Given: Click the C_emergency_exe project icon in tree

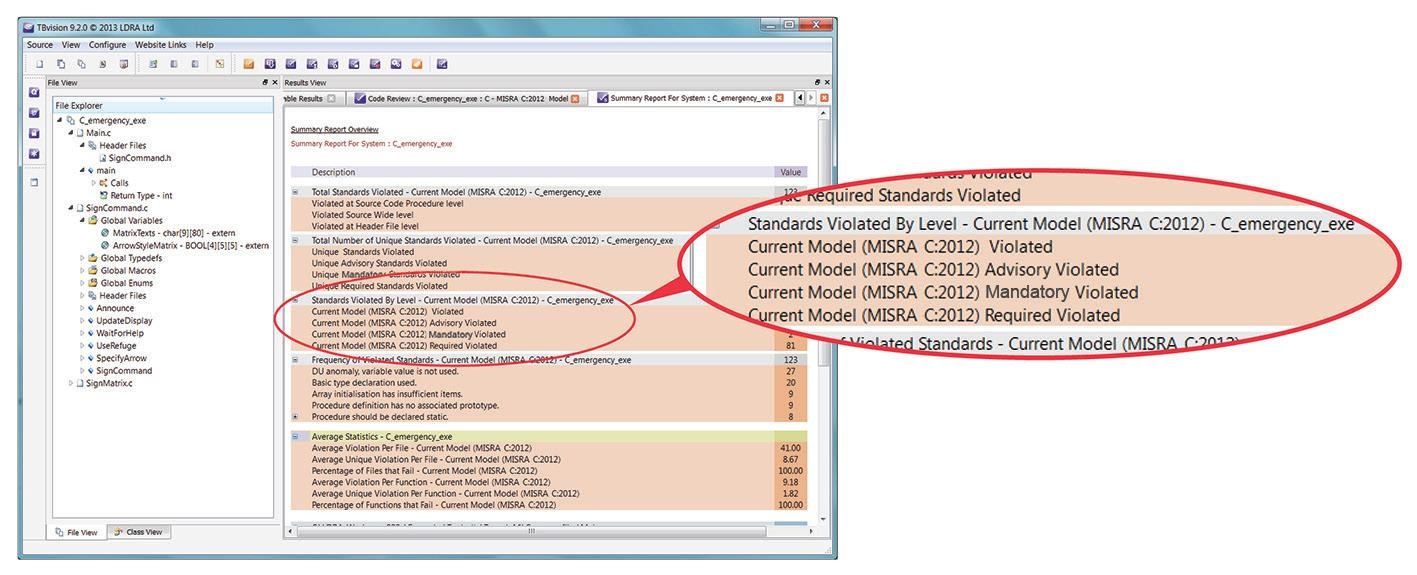Looking at the screenshot, I should click(x=70, y=120).
